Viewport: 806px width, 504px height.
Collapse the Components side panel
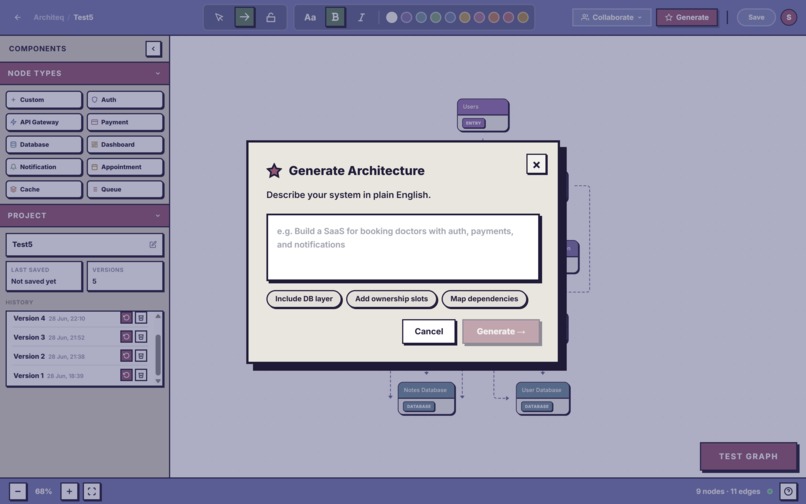click(153, 49)
